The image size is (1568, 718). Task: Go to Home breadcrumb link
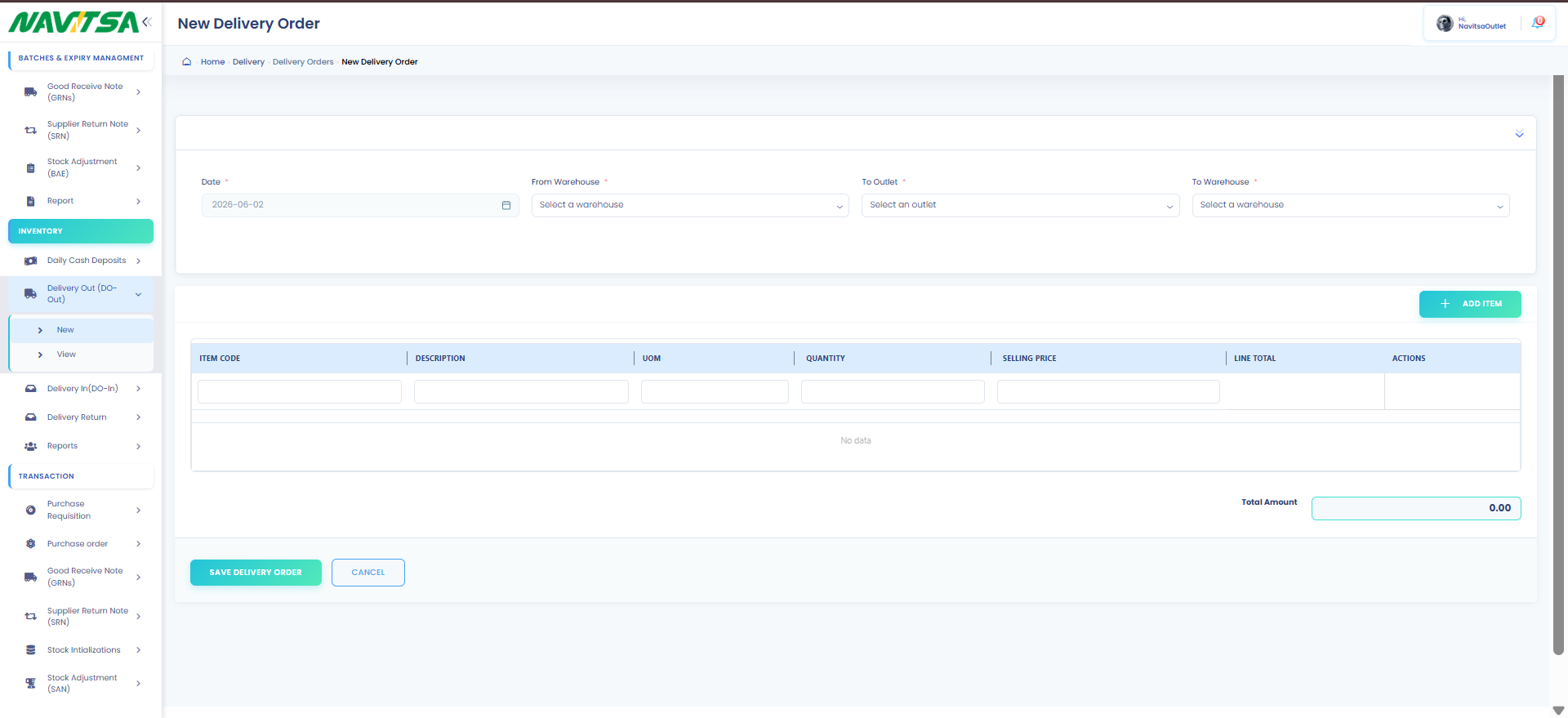[212, 62]
